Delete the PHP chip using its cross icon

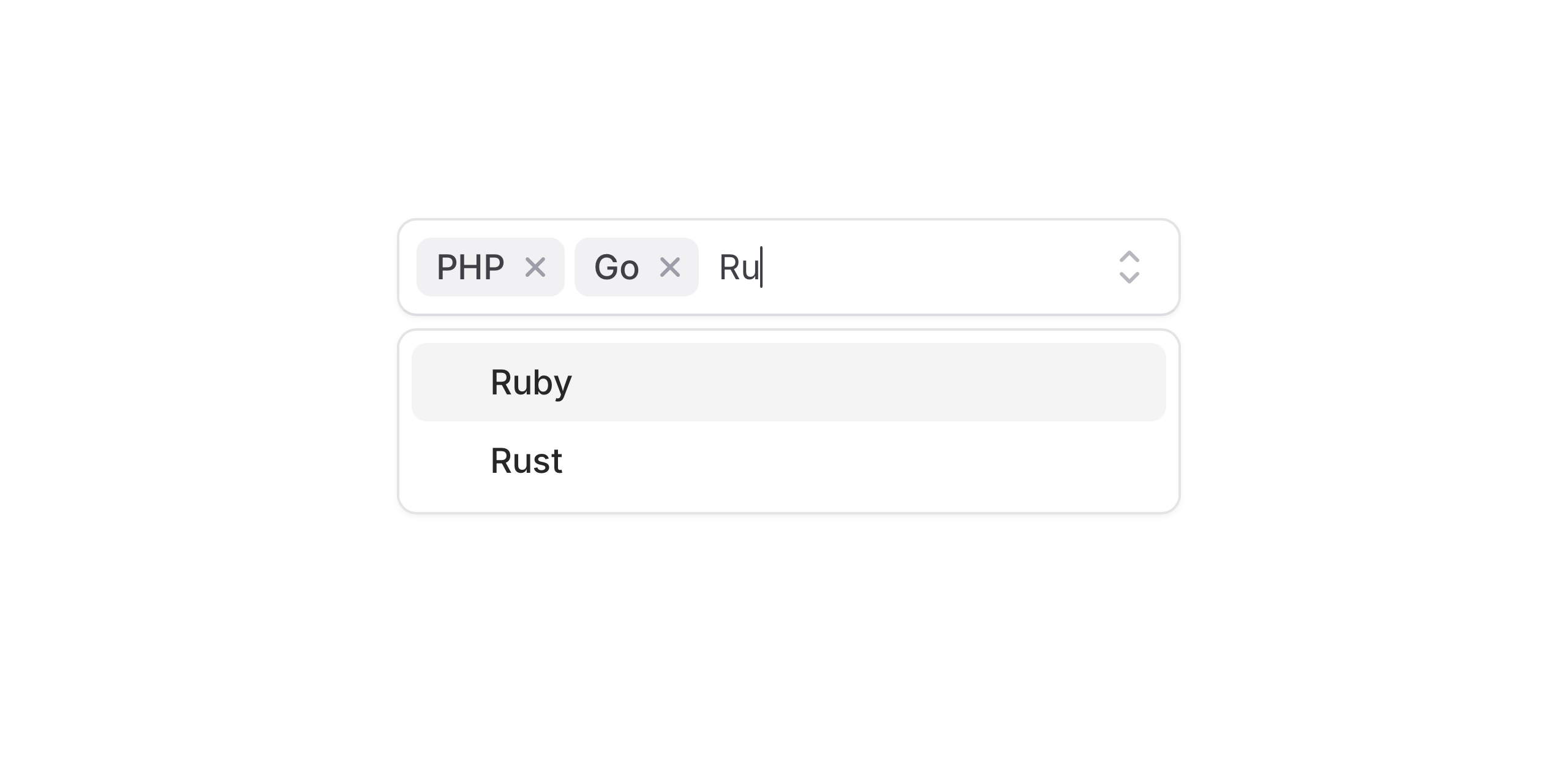[535, 267]
